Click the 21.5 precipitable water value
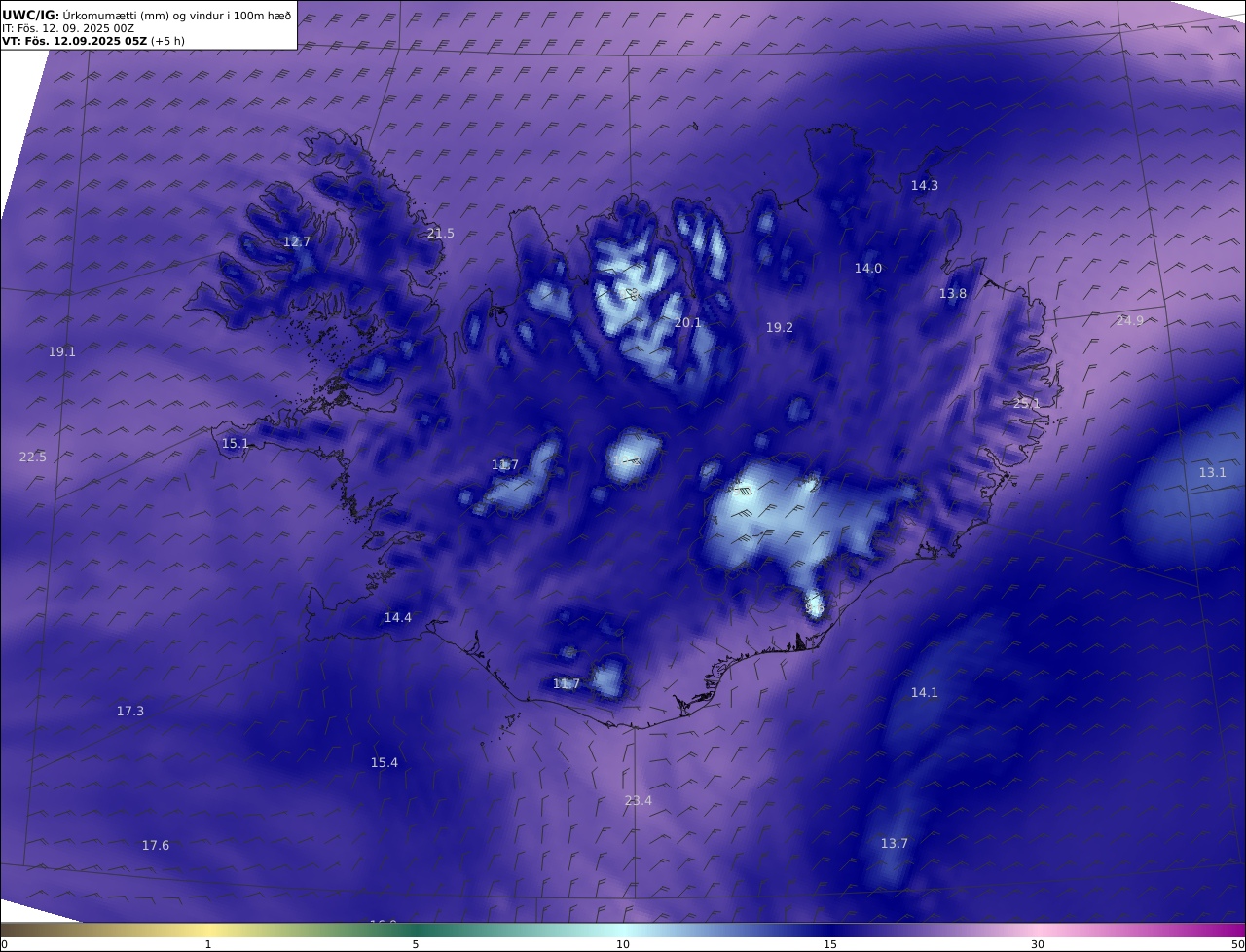The height and width of the screenshot is (952, 1246). coord(441,233)
